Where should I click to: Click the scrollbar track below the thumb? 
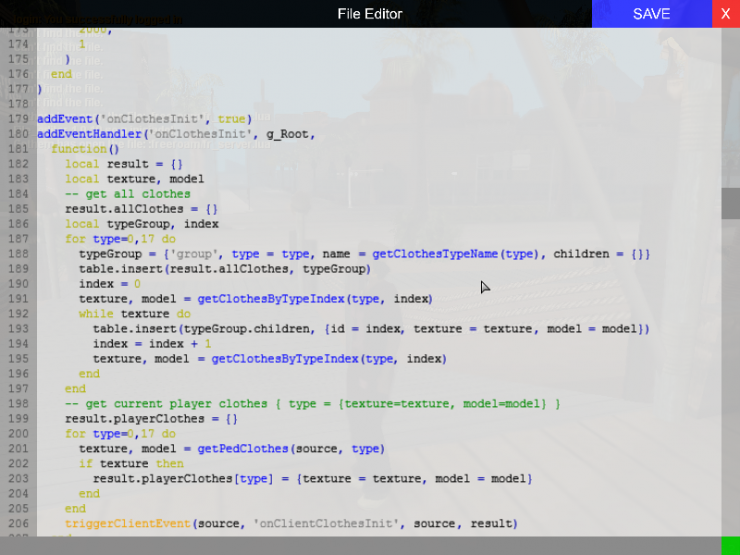(x=731, y=378)
